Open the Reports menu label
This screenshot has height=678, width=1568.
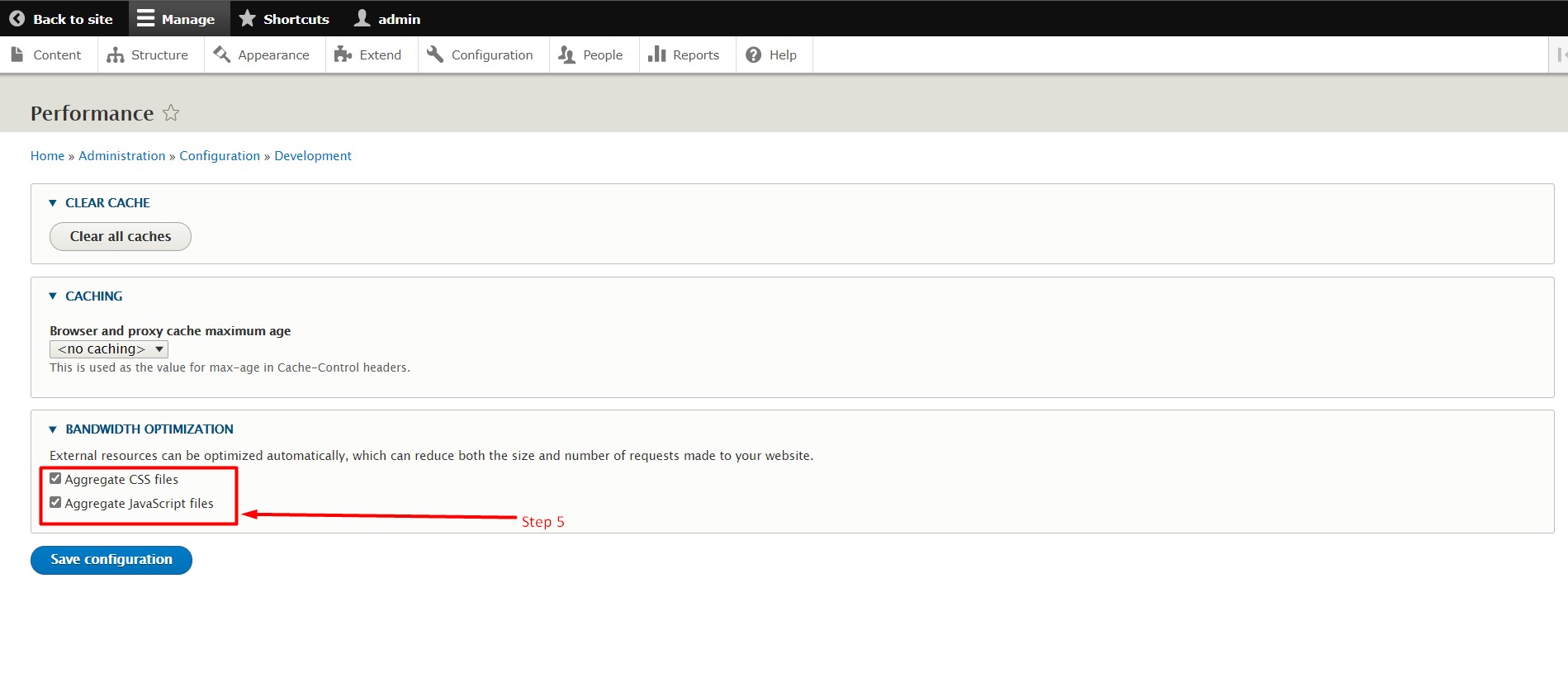pyautogui.click(x=696, y=55)
